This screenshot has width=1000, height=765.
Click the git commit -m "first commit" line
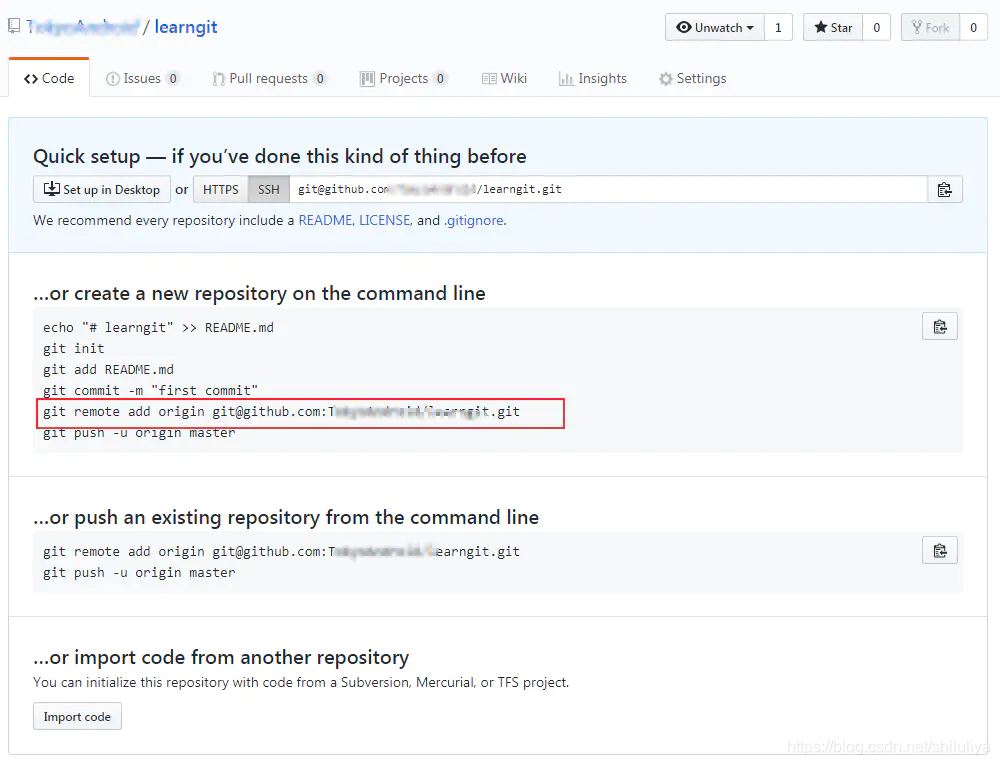coord(151,390)
